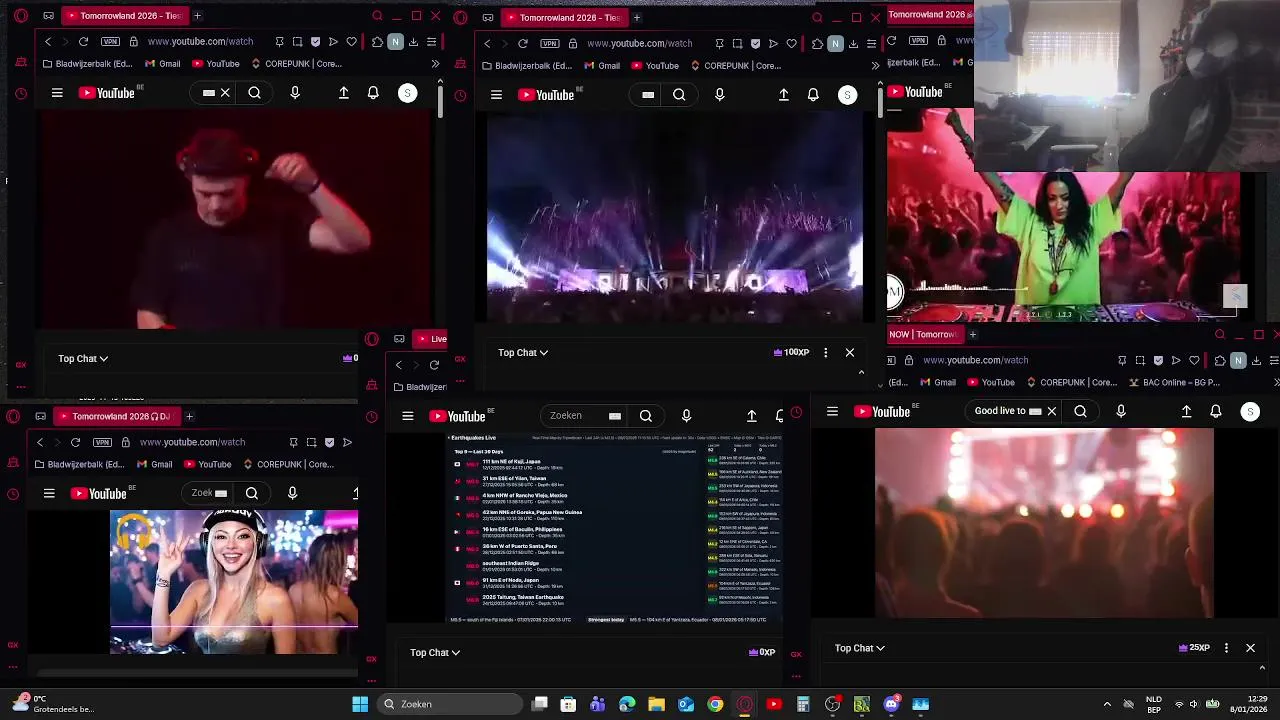Click voice search microphone in top-left window

pos(295,93)
